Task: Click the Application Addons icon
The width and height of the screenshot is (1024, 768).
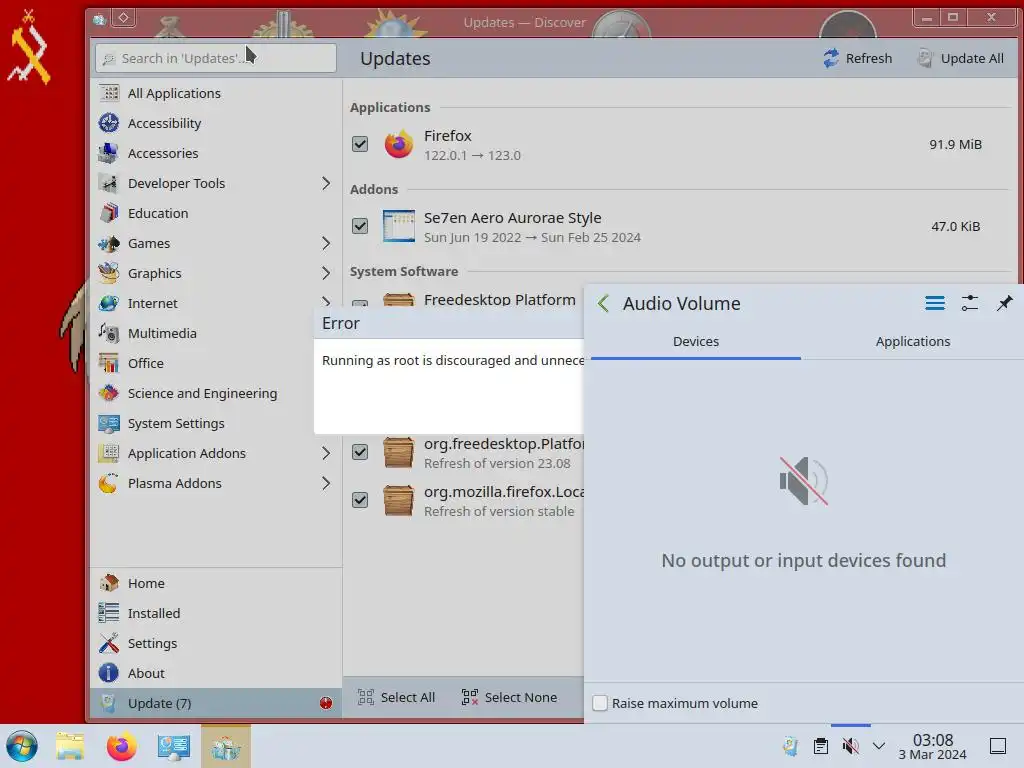Action: (108, 453)
